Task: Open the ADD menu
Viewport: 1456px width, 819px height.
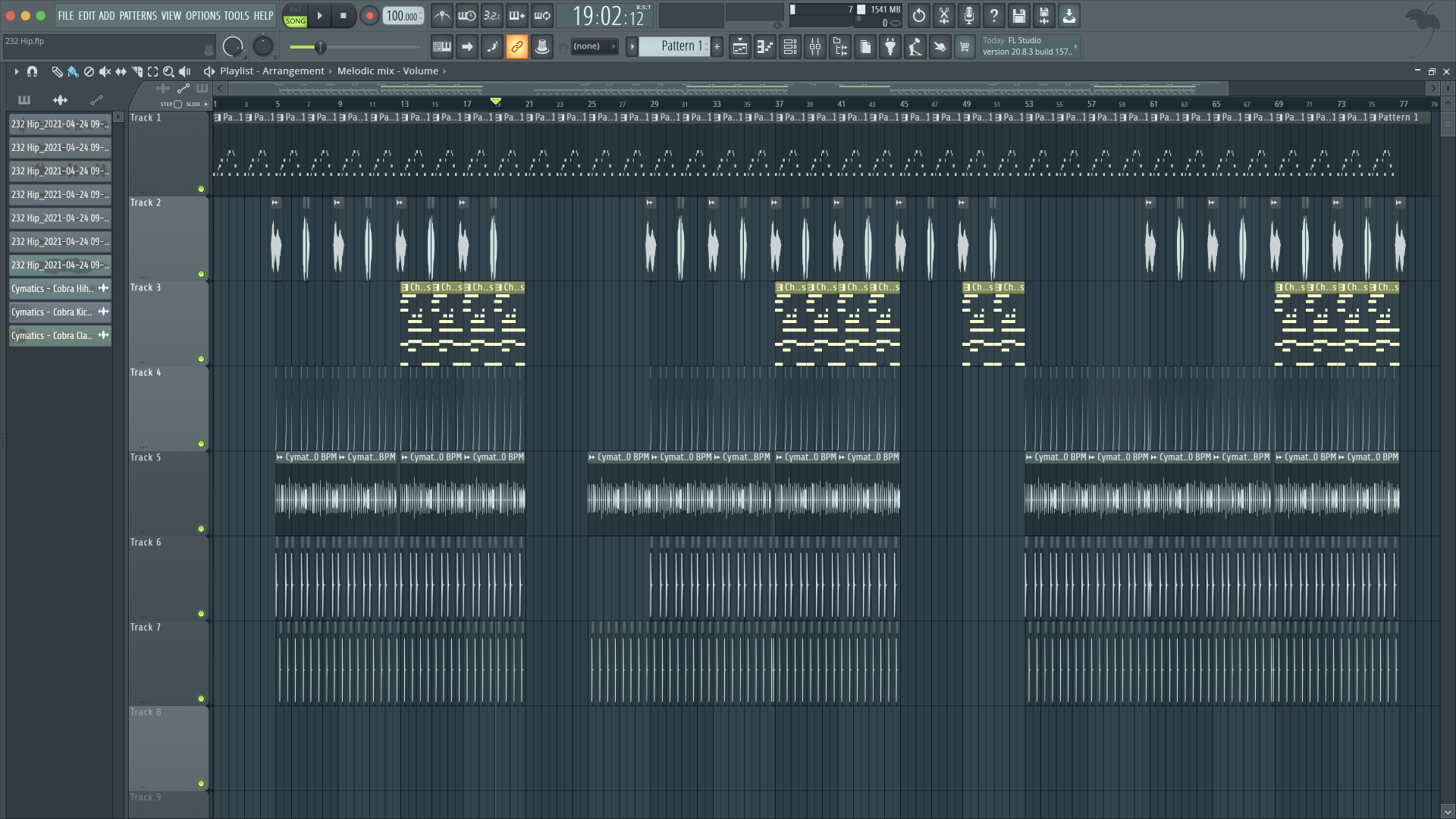Action: coord(107,15)
